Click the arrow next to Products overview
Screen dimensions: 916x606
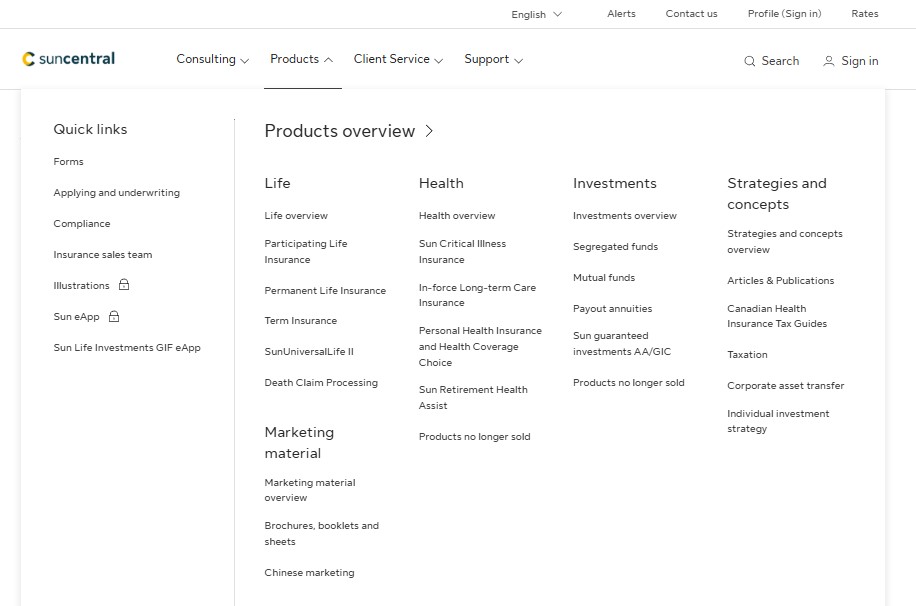[x=429, y=131]
